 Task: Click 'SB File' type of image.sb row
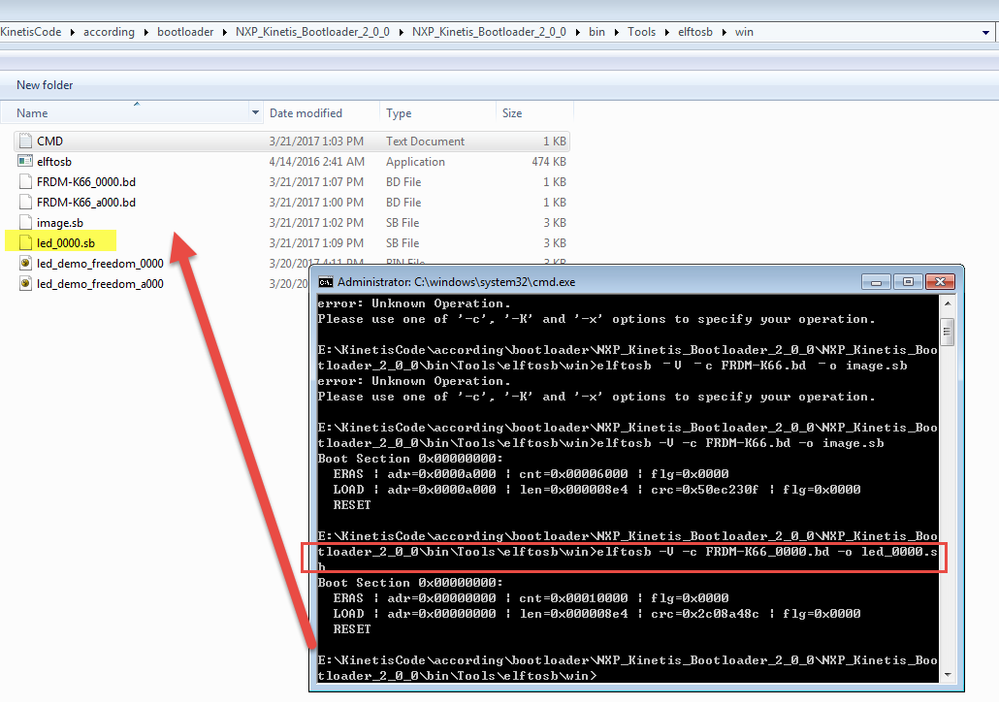pyautogui.click(x=402, y=222)
